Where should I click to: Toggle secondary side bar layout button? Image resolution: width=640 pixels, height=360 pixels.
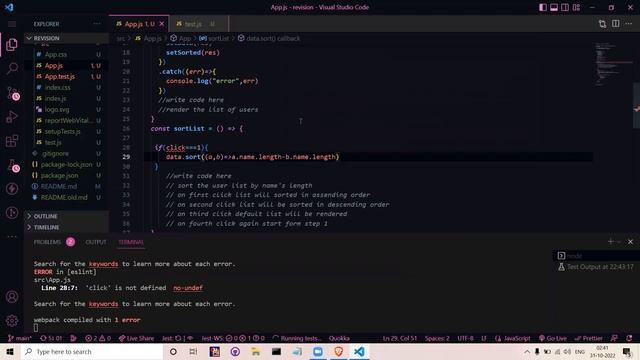(x=565, y=7)
